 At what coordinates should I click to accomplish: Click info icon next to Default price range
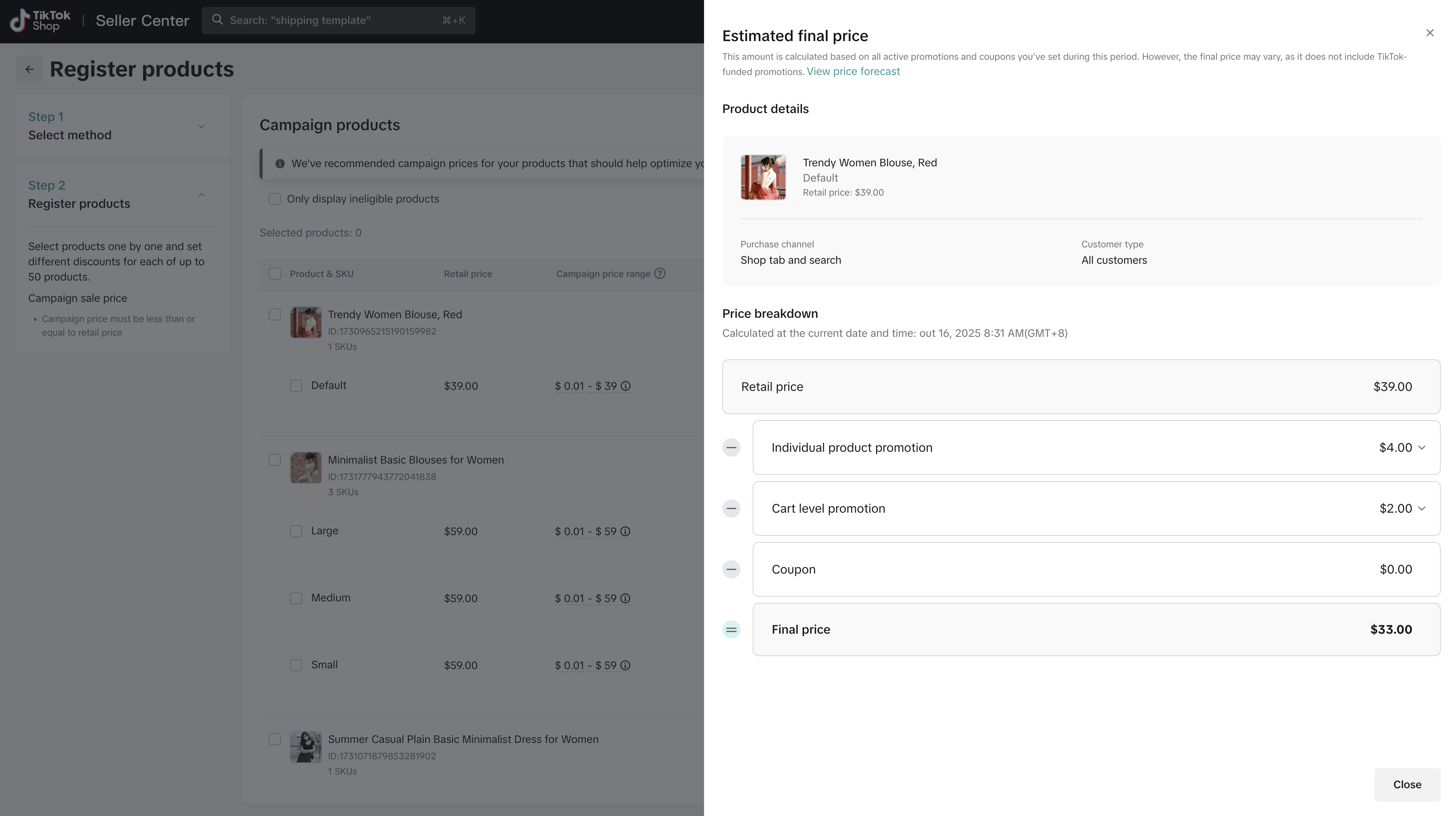click(x=626, y=387)
